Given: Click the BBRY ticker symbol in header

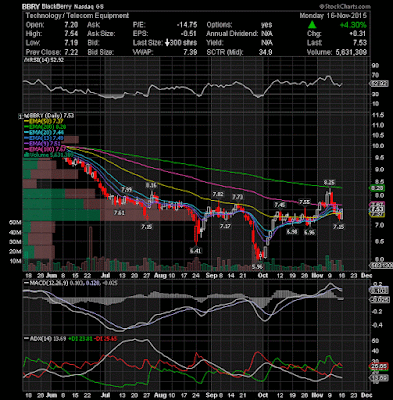Looking at the screenshot, I should pos(32,6).
